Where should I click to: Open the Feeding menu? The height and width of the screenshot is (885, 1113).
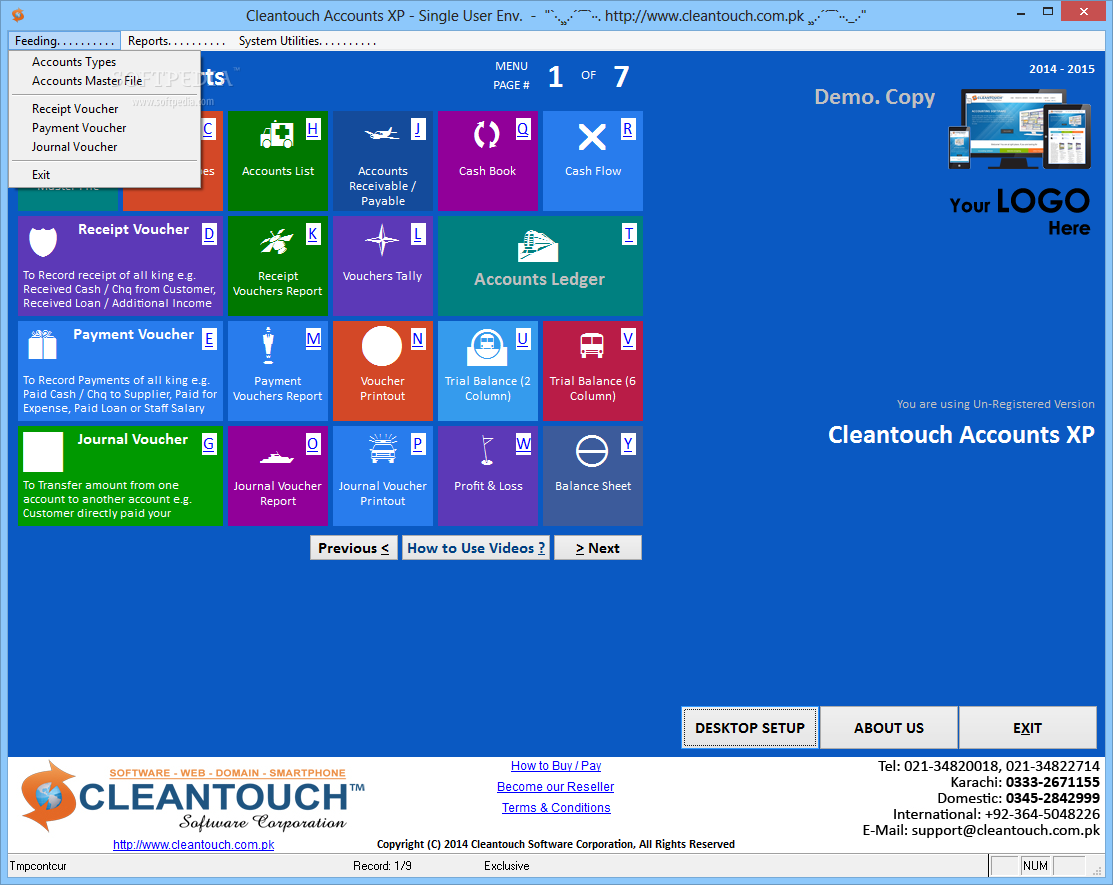[x=65, y=41]
